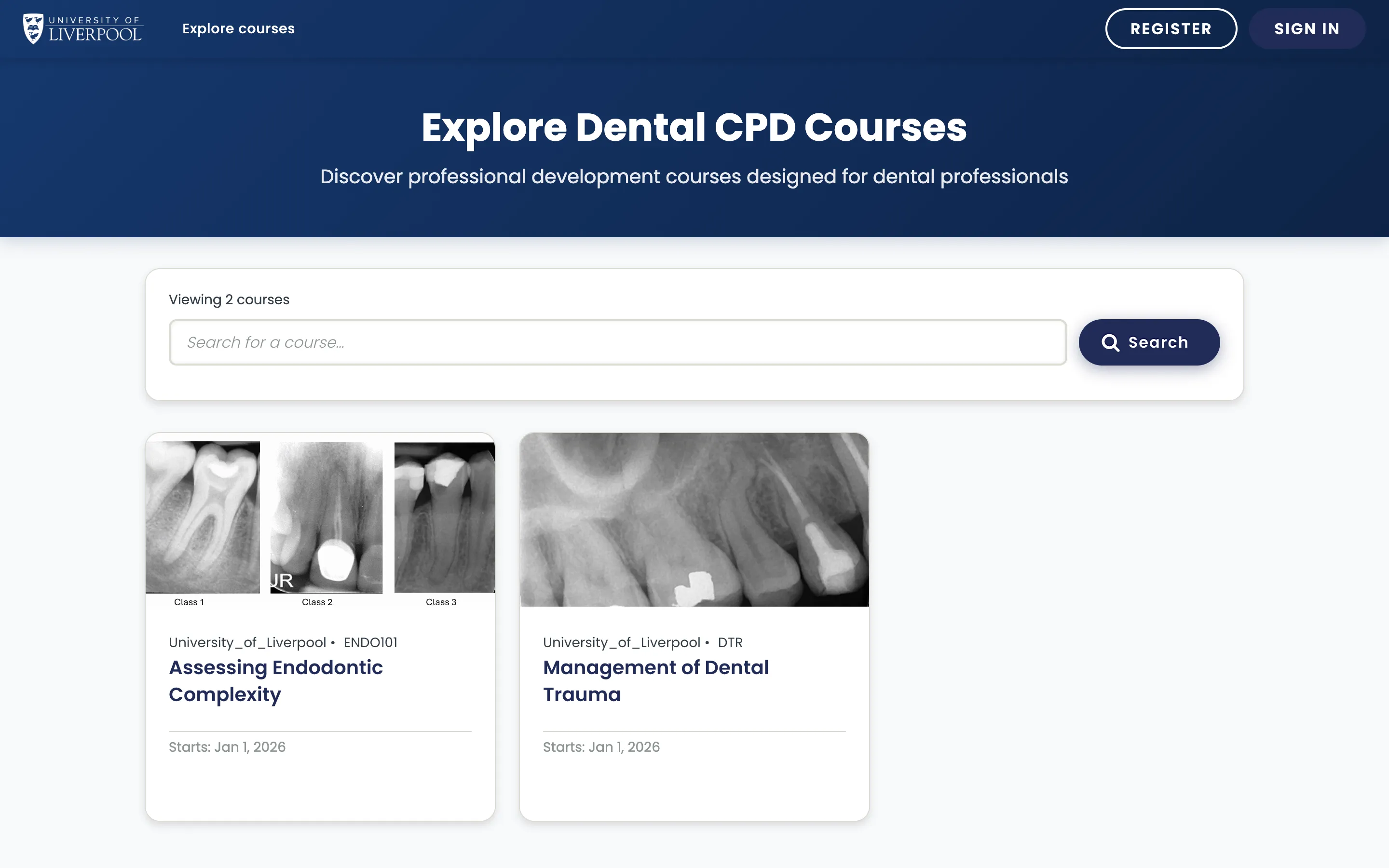Click the 'Discover professional development courses' subtitle
This screenshot has height=868, width=1389.
[694, 177]
